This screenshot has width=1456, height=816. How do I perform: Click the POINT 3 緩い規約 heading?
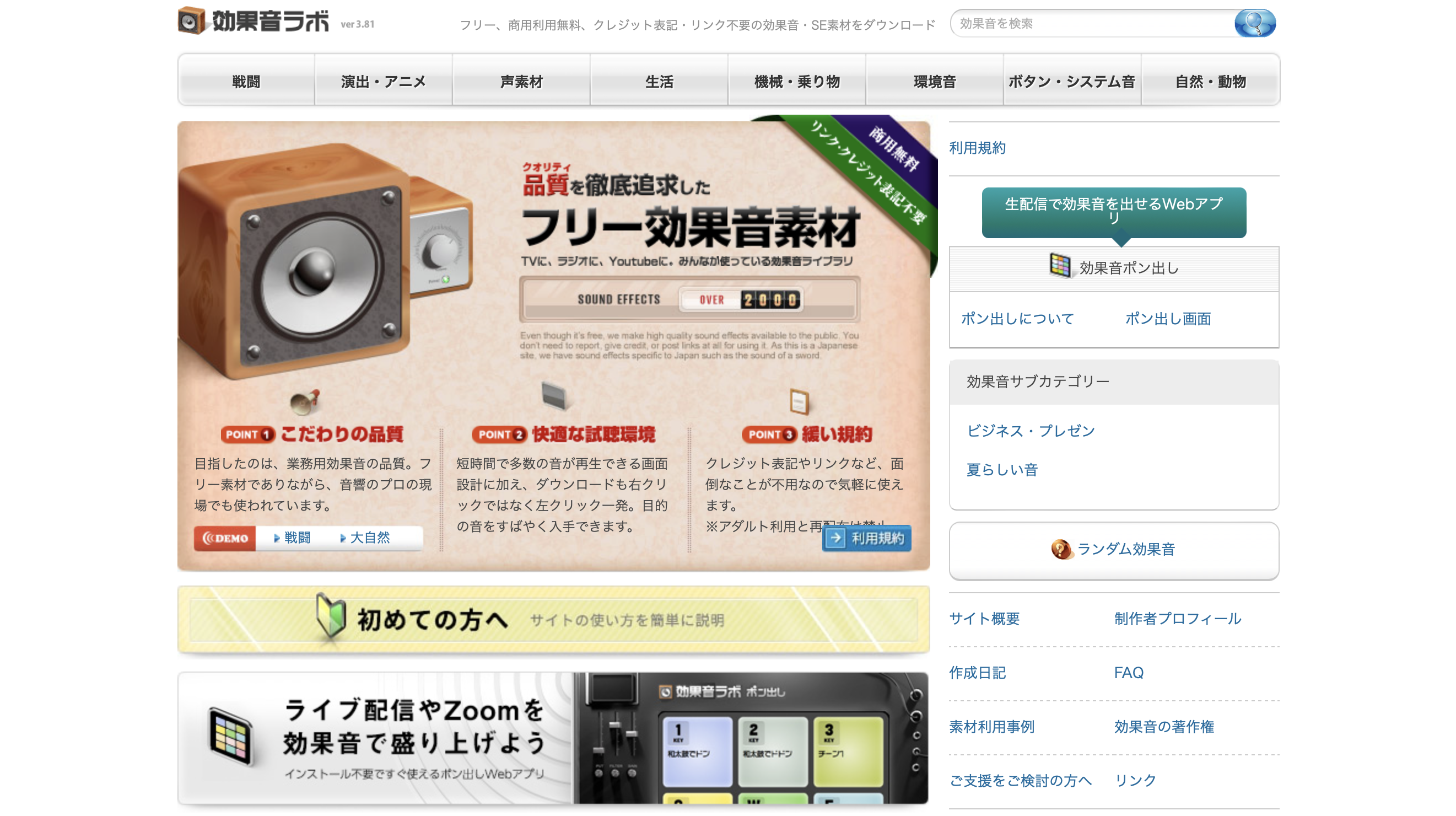807,434
